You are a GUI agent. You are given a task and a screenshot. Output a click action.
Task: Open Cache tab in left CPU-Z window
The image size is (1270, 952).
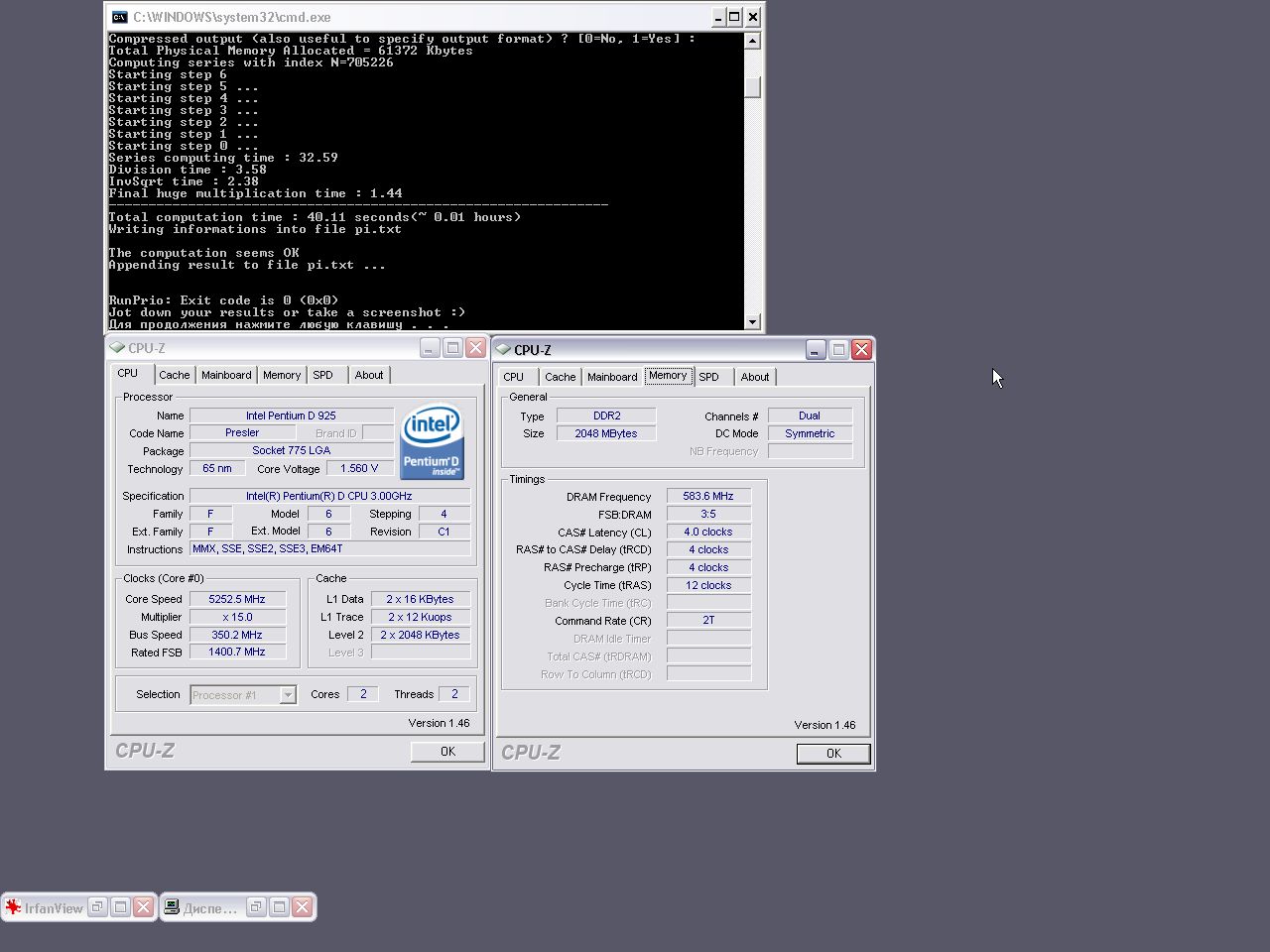175,375
